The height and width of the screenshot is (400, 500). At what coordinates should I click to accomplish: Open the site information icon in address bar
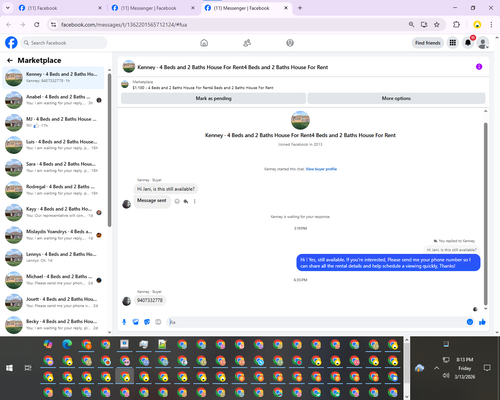tap(53, 24)
